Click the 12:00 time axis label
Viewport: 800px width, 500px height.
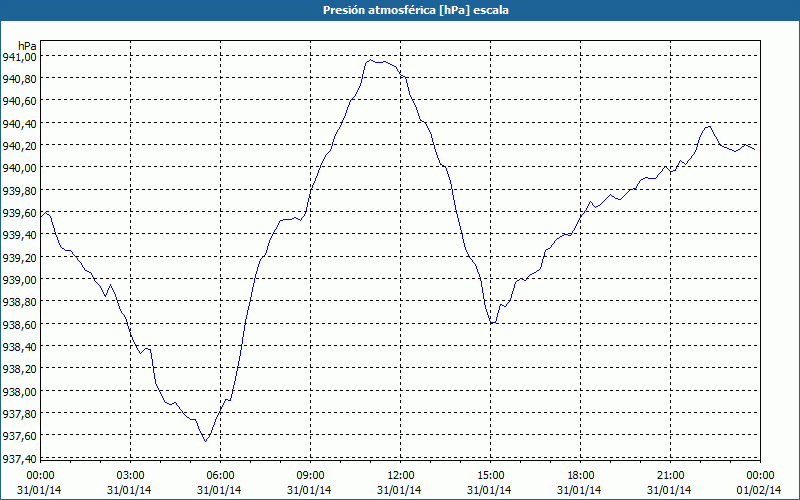[401, 476]
